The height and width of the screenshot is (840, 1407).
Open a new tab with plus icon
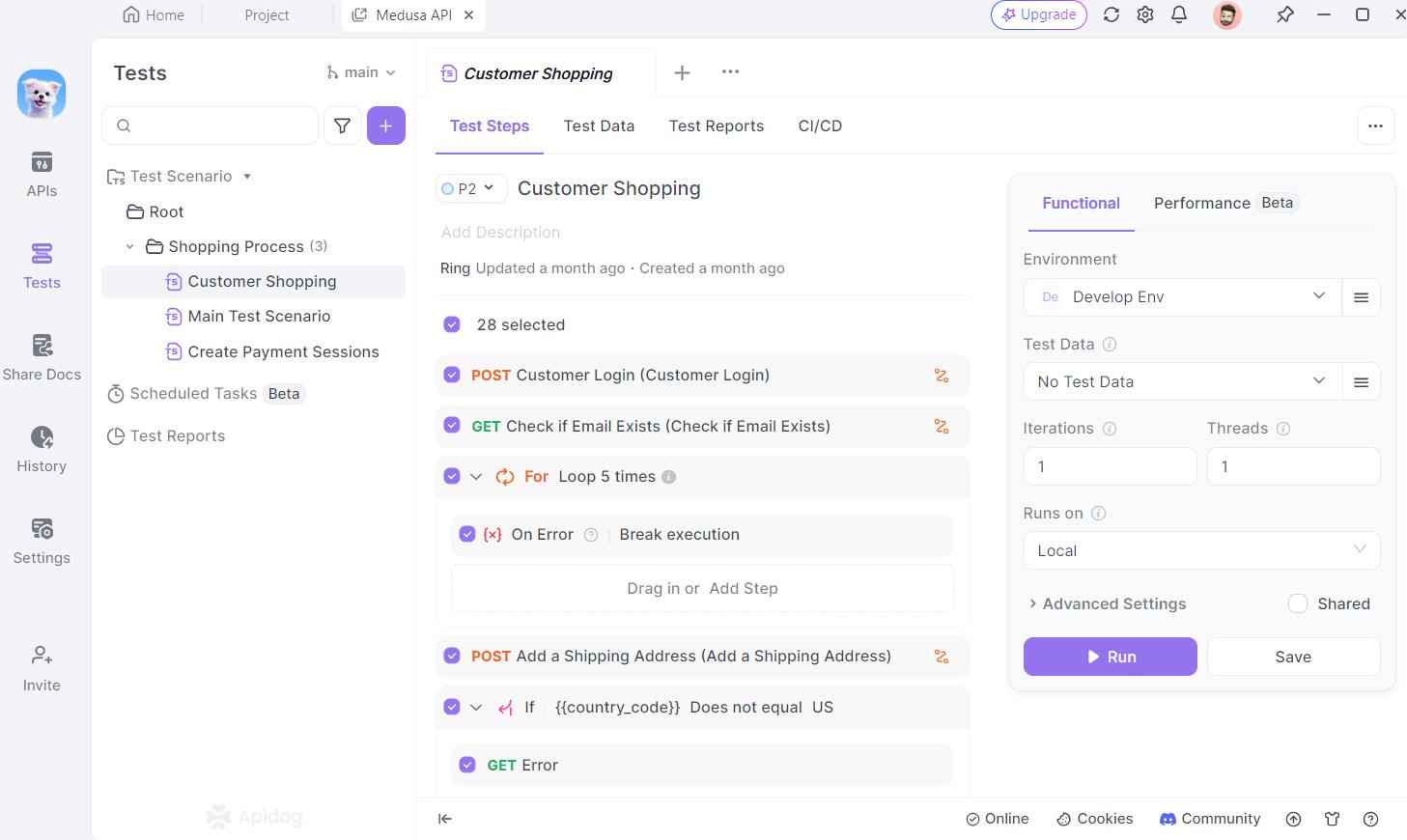click(682, 72)
